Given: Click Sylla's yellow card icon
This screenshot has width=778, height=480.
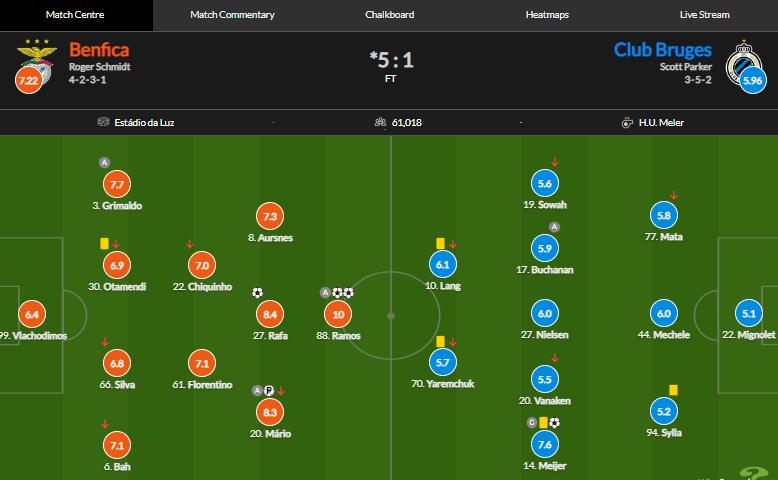Looking at the screenshot, I should tap(674, 389).
